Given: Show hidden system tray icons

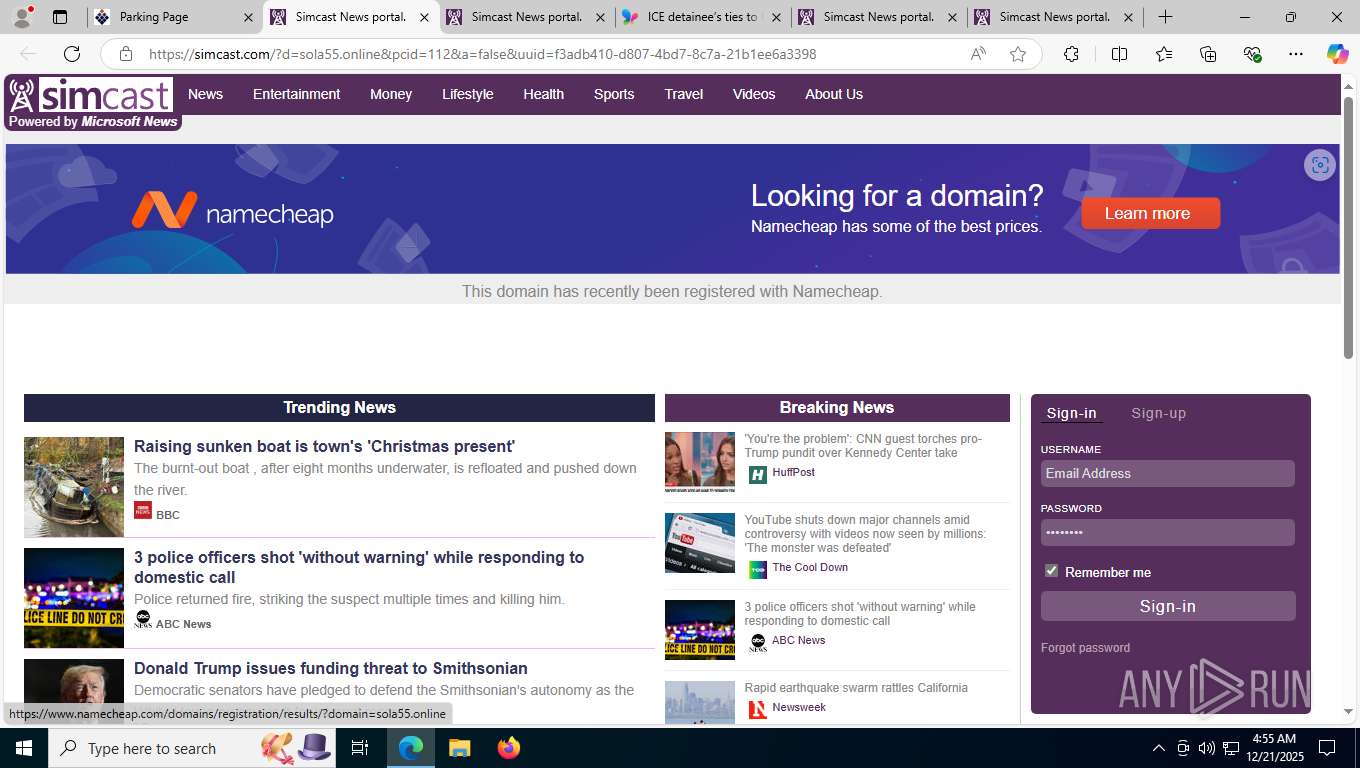Looking at the screenshot, I should (1158, 748).
